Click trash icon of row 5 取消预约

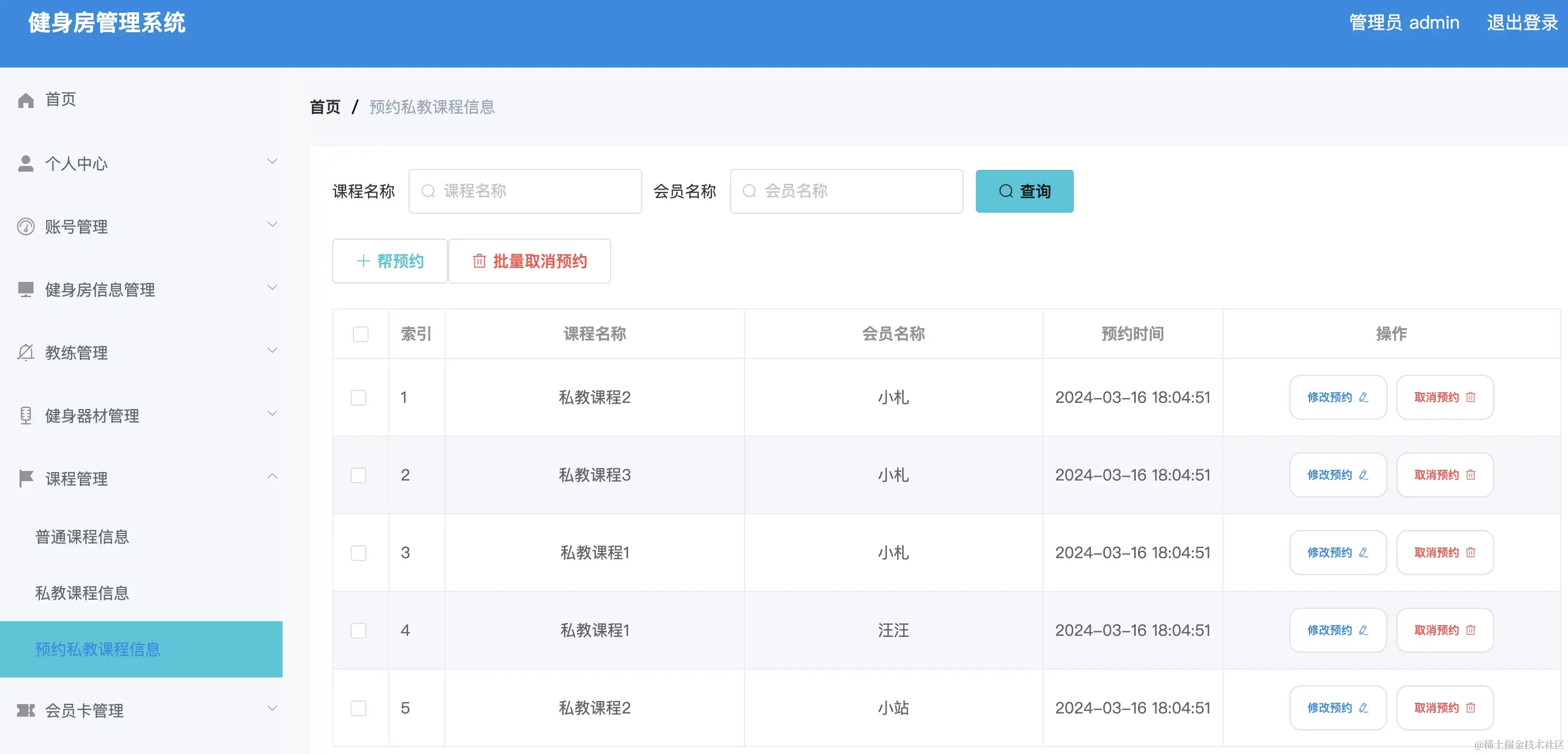click(x=1471, y=708)
